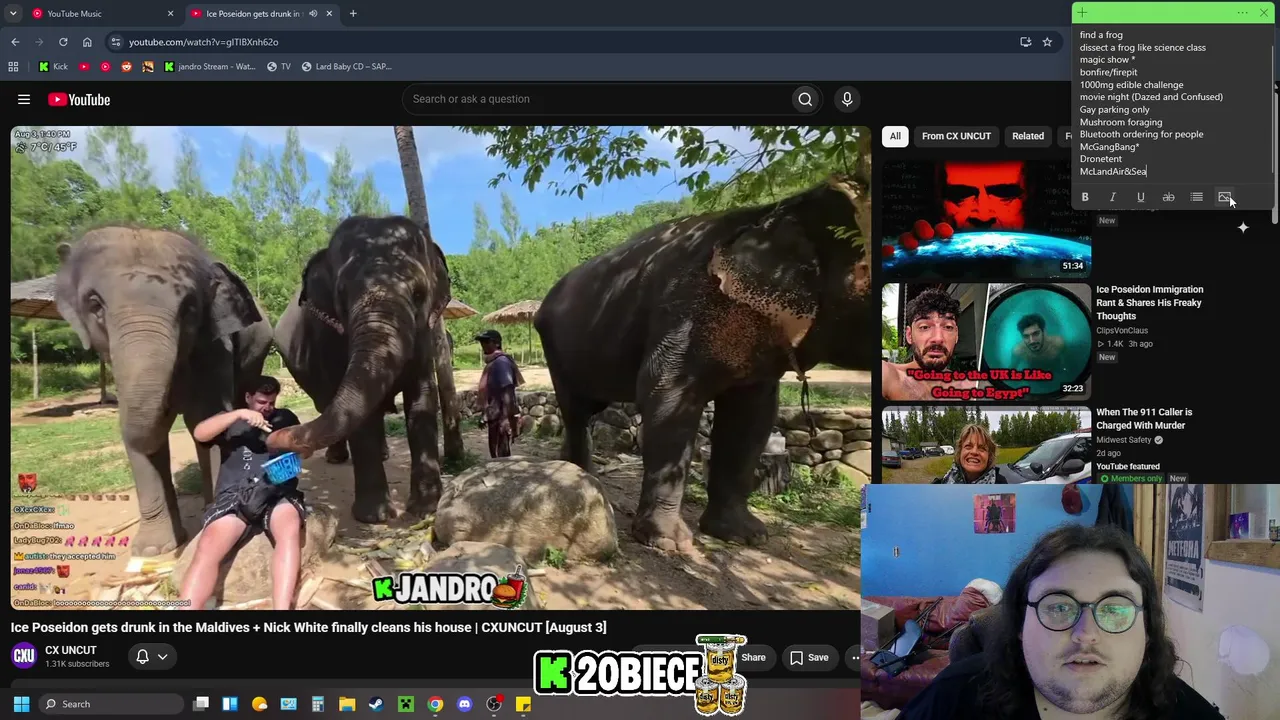This screenshot has height=720, width=1280.
Task: Open the CX UNCUT channel avatar
Action: [x=24, y=656]
